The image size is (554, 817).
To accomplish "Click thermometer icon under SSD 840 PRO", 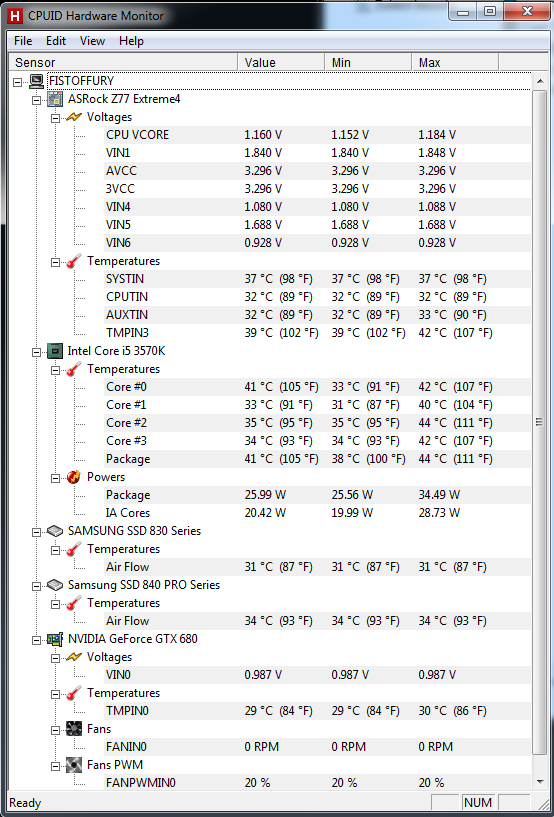I will [75, 603].
